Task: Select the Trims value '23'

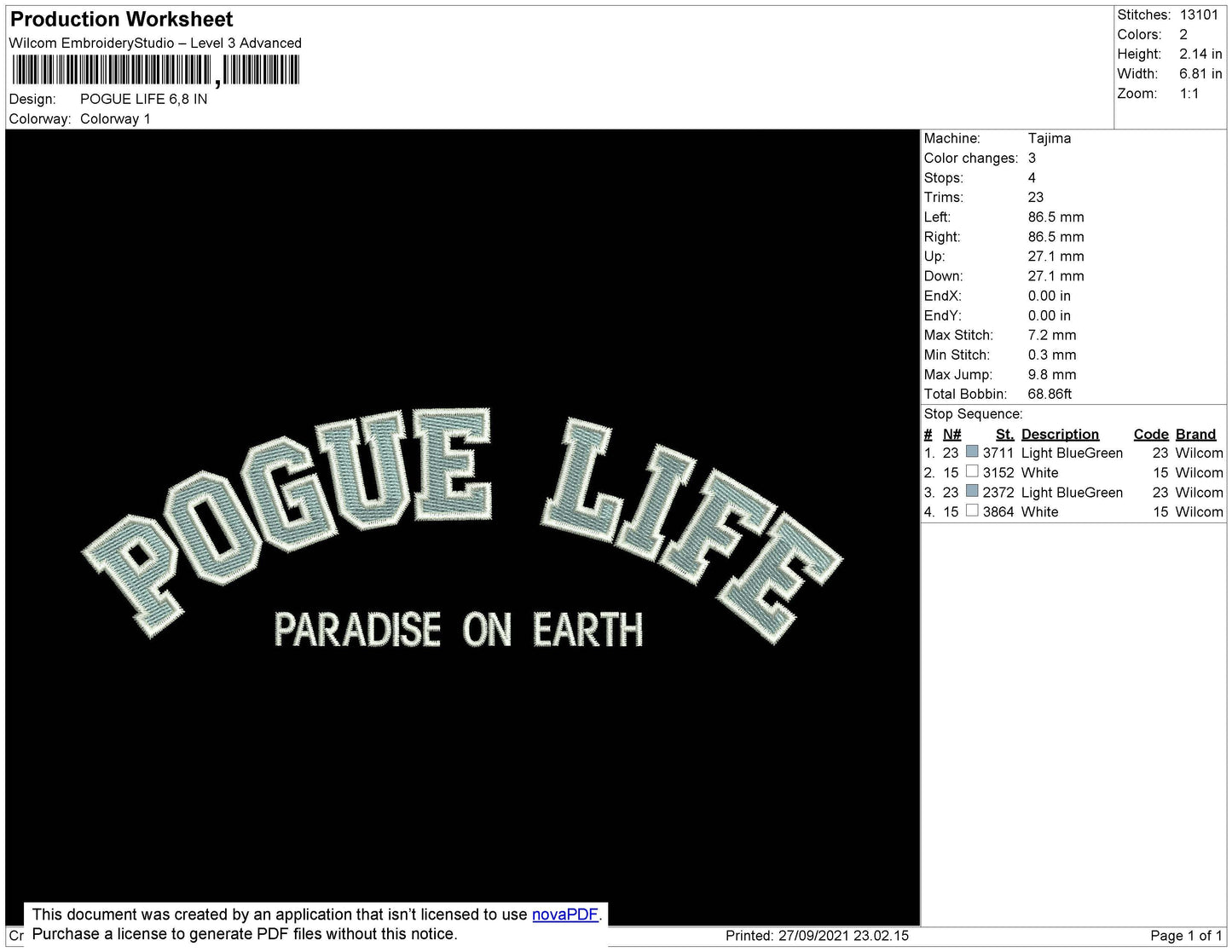Action: 1036,197
